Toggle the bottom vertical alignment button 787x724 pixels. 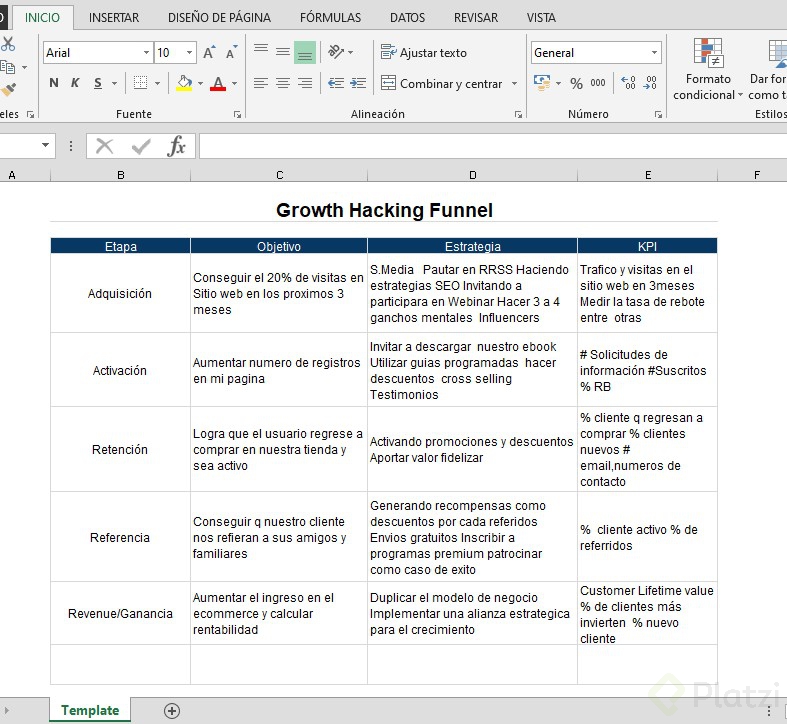tap(305, 52)
